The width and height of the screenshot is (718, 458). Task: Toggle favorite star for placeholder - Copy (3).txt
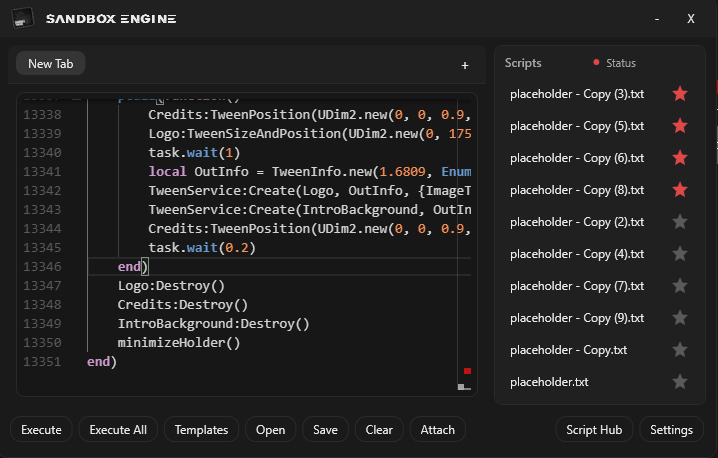point(680,94)
